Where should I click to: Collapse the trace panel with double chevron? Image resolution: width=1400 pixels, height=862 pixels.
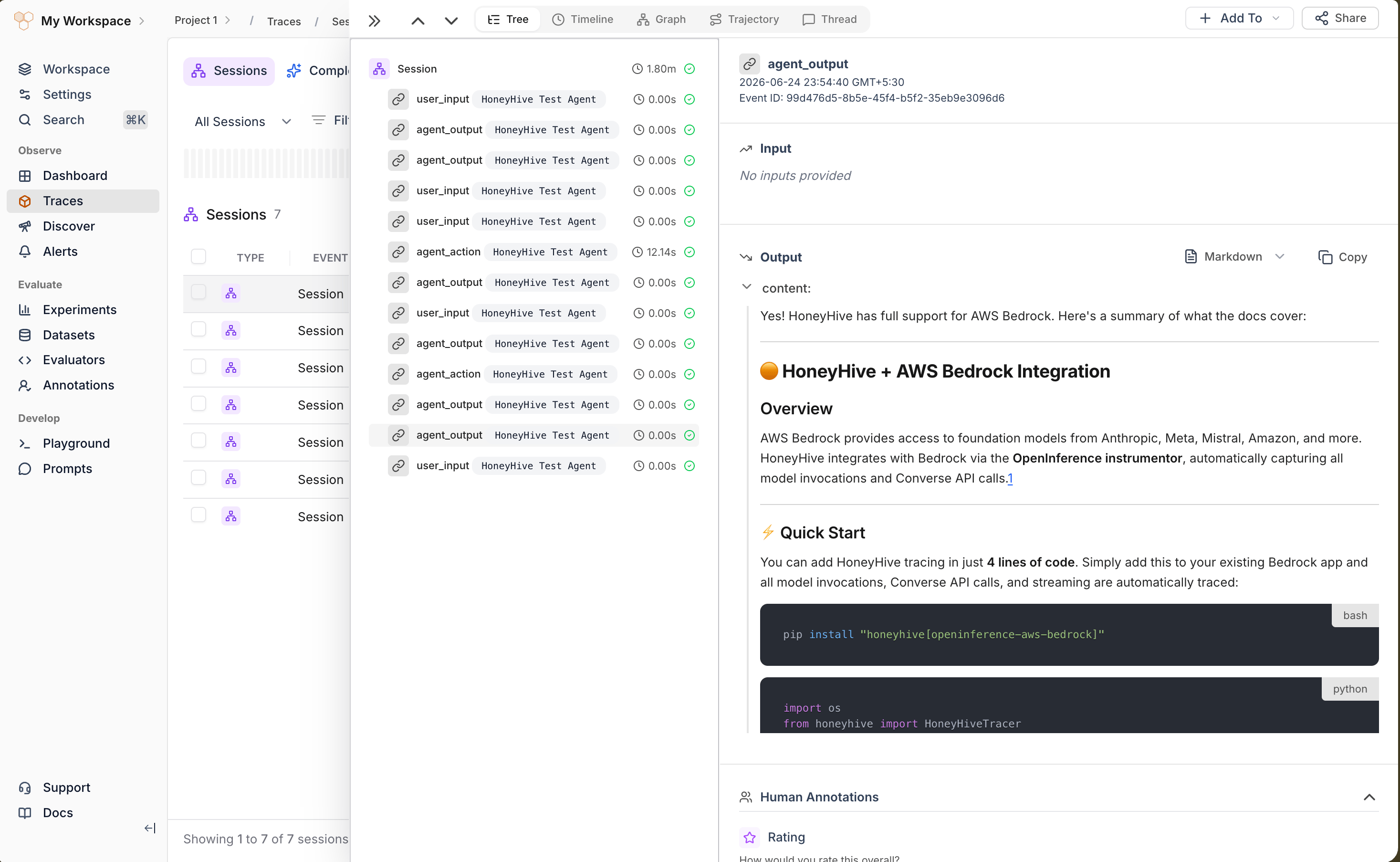pyautogui.click(x=375, y=21)
